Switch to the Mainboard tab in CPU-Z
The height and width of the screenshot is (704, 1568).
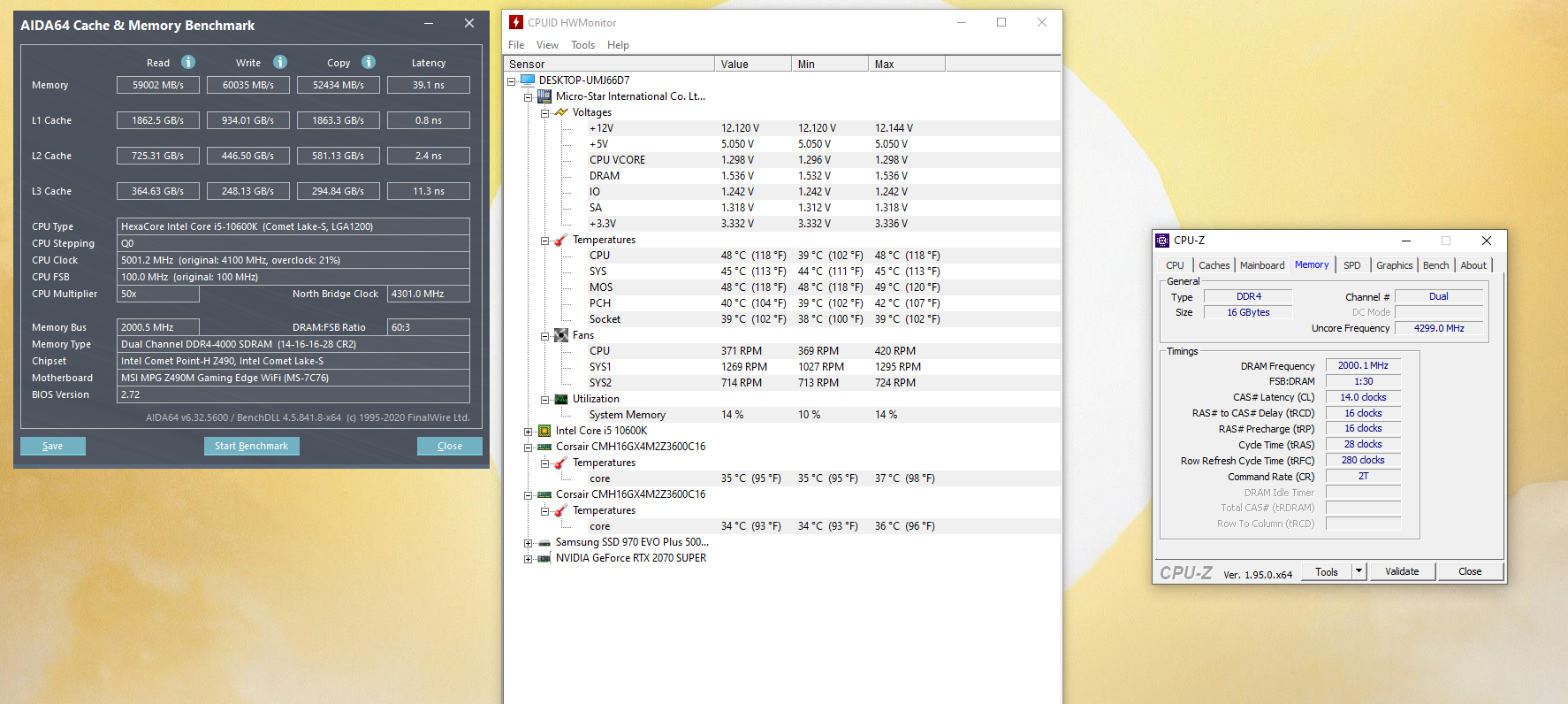coord(1262,265)
